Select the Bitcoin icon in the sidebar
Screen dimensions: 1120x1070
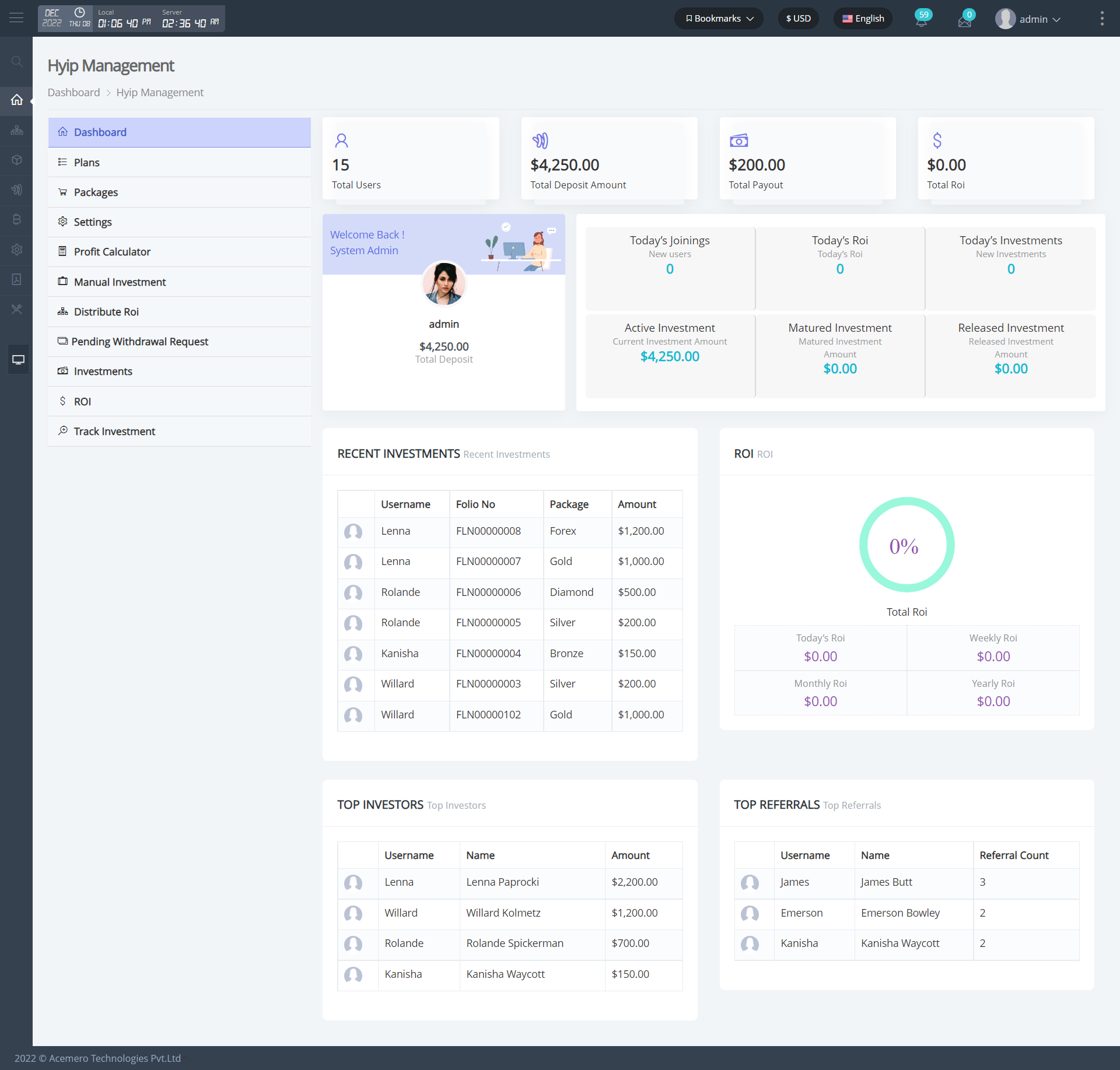16,219
